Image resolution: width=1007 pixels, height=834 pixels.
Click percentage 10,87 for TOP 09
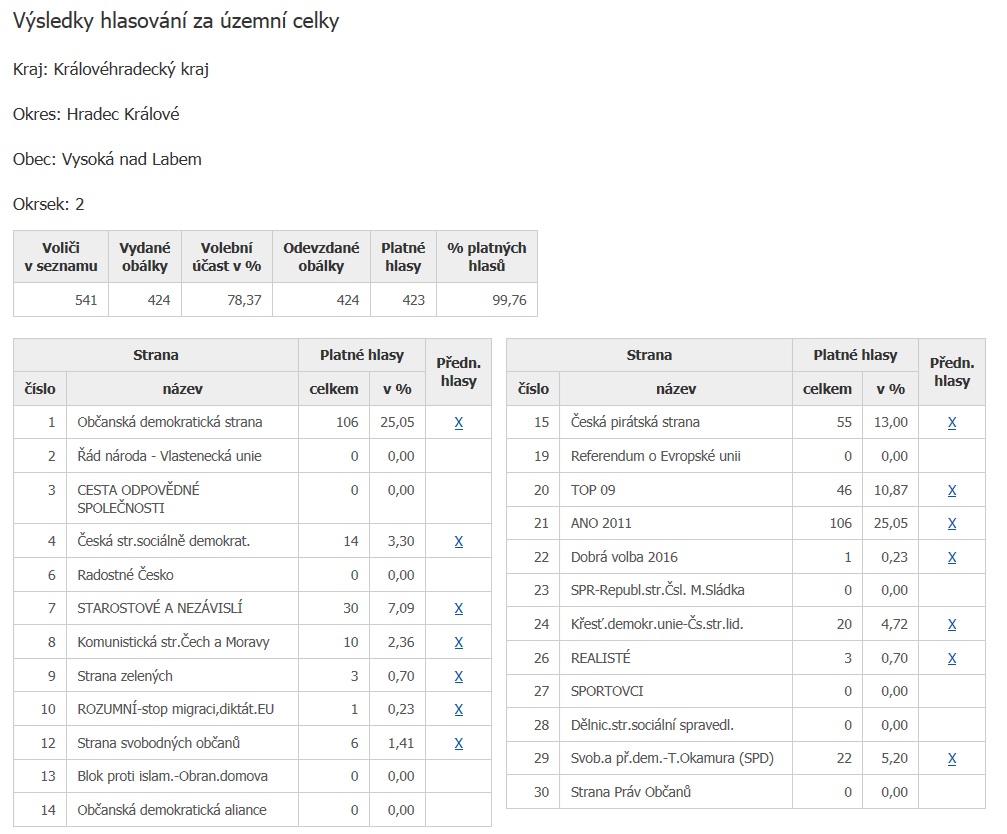[x=891, y=491]
